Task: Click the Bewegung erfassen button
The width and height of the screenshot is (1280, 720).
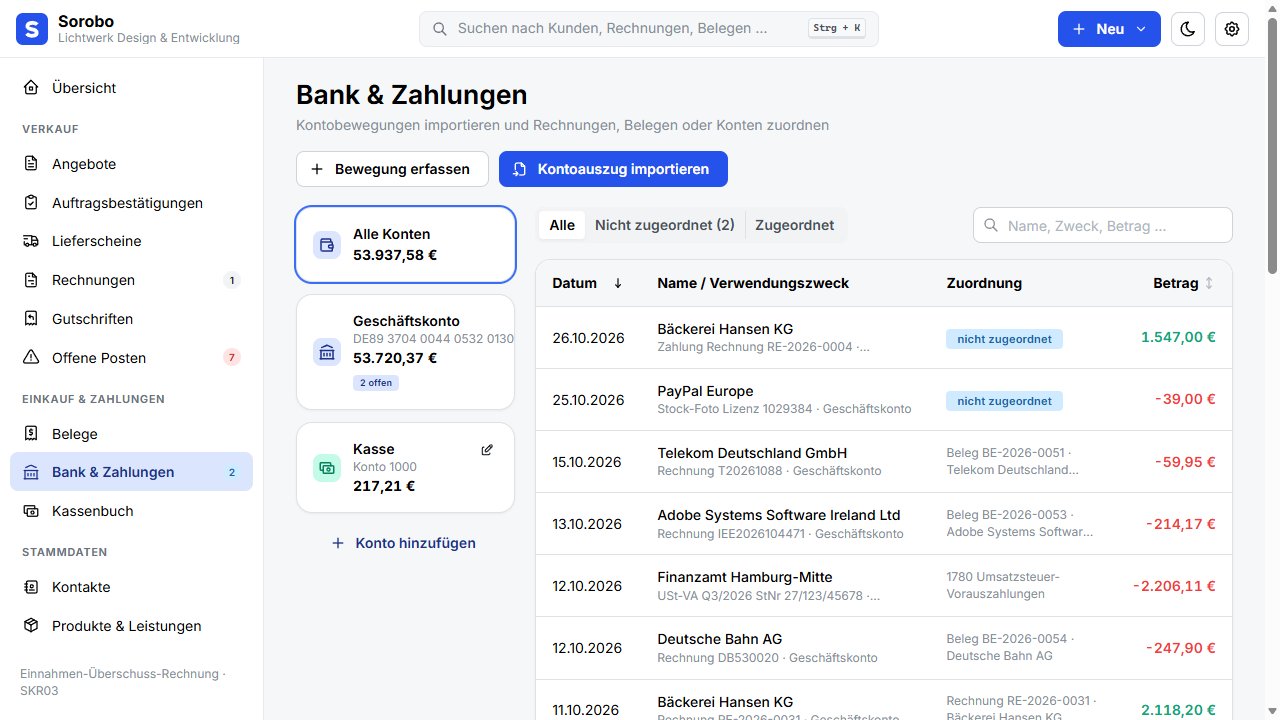Action: coord(392,169)
